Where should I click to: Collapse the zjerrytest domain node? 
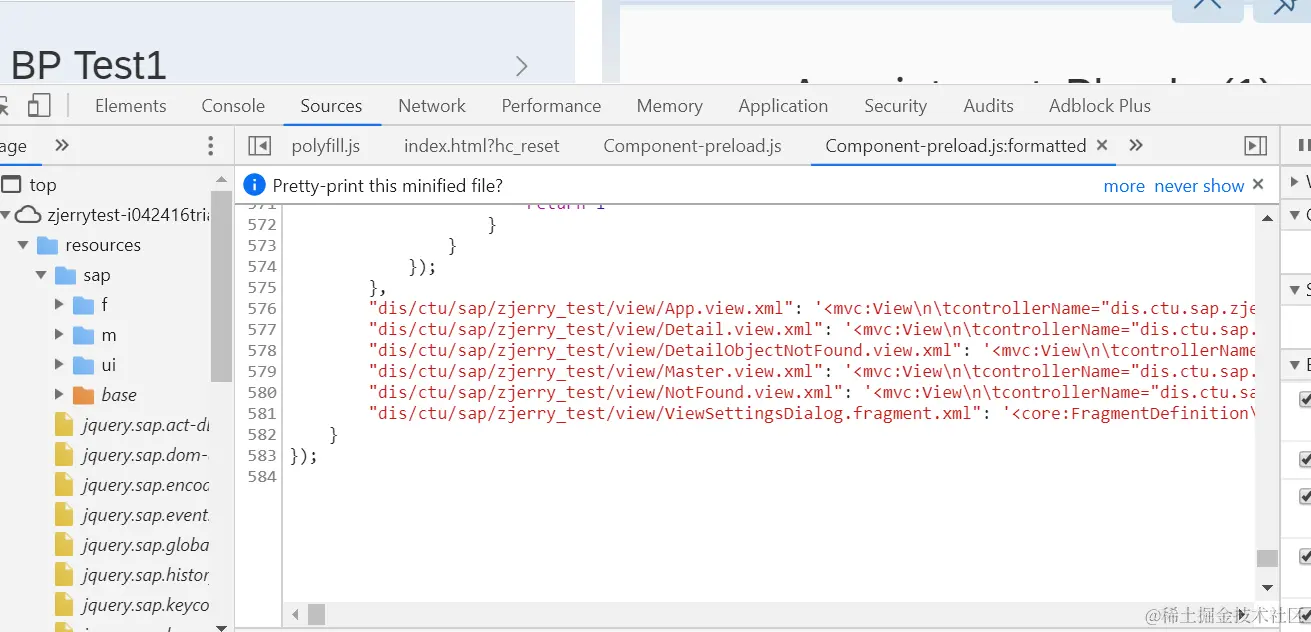click(x=5, y=215)
